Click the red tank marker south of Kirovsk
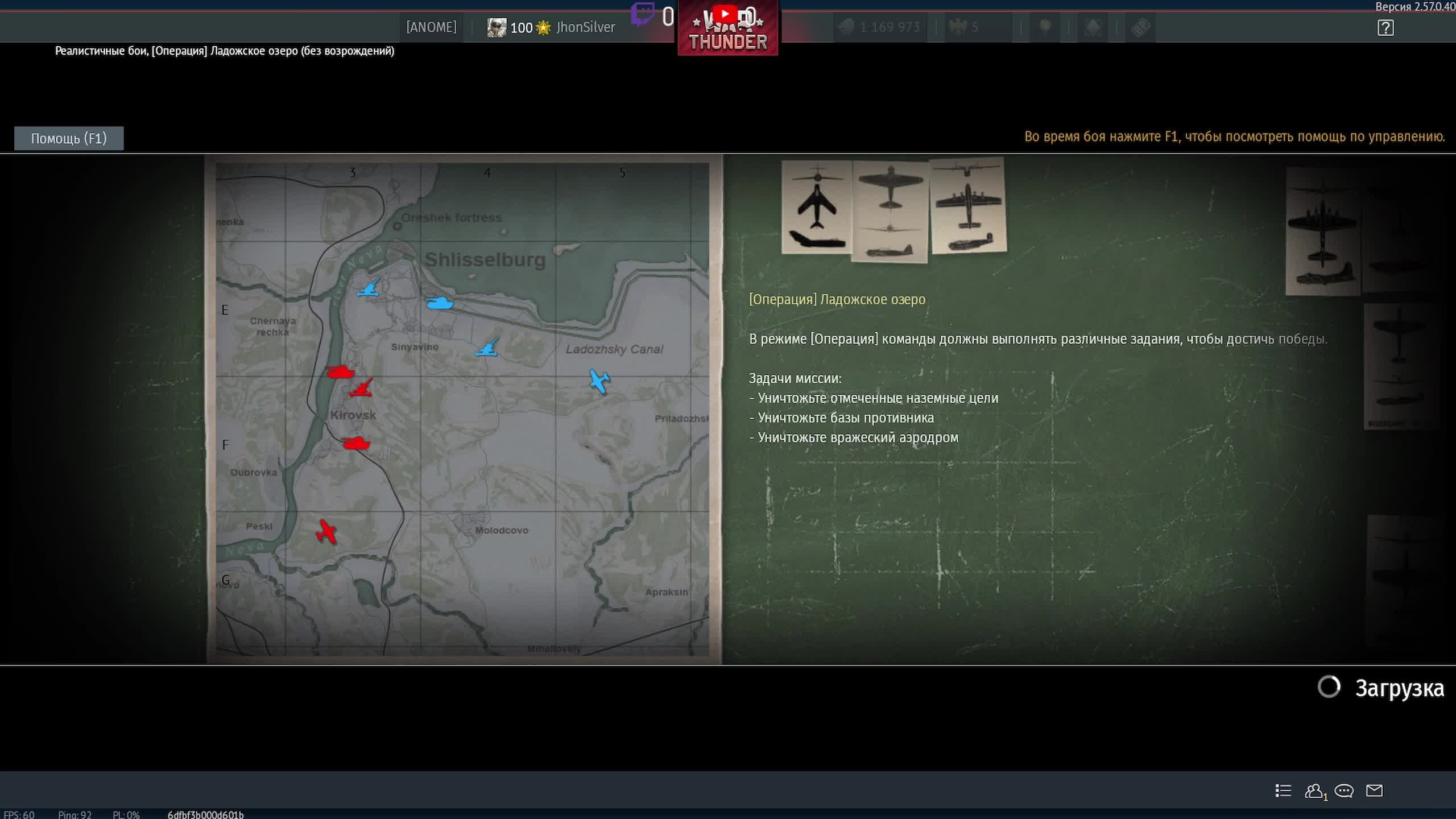Viewport: 1456px width, 819px height. coord(357,442)
